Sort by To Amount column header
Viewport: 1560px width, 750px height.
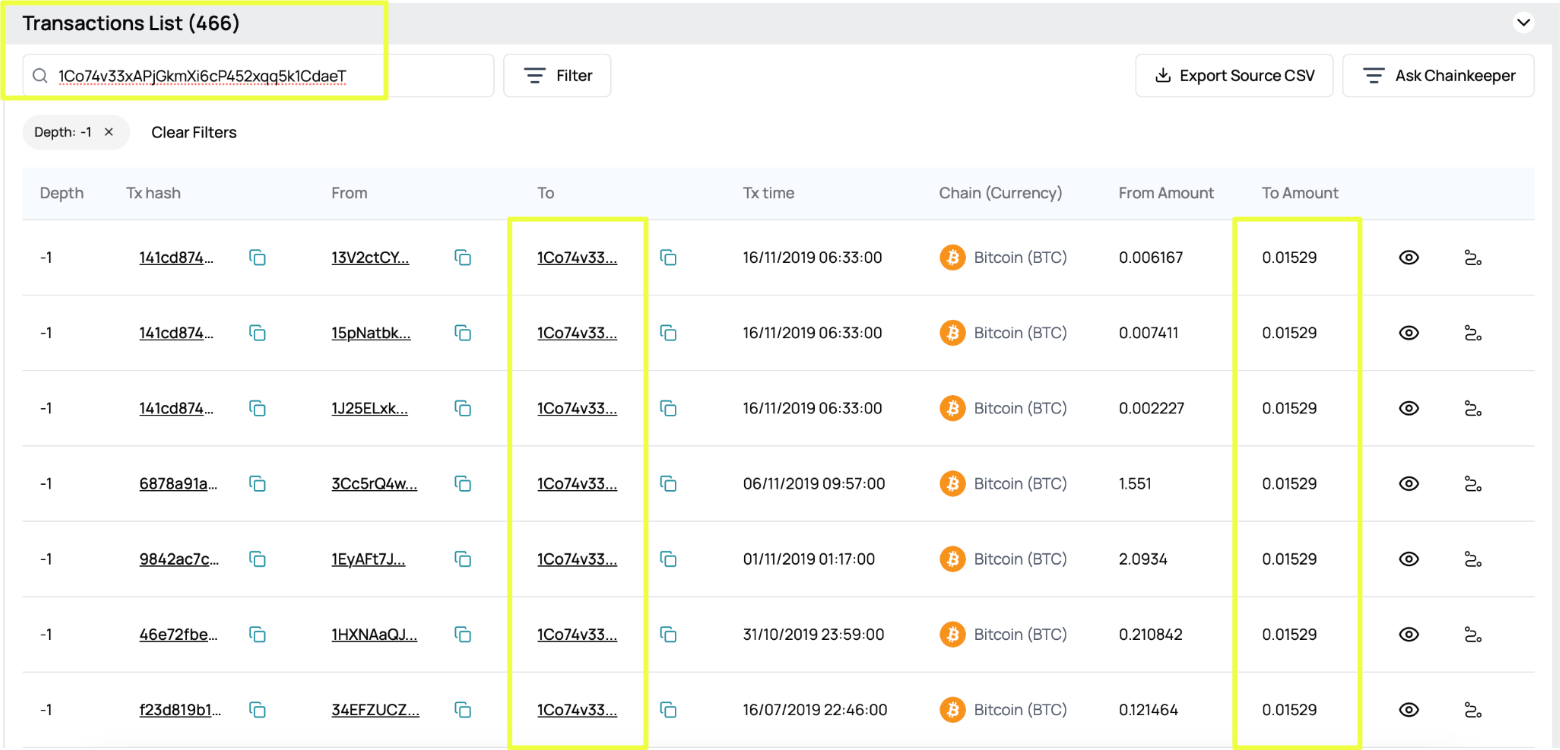tap(1299, 193)
